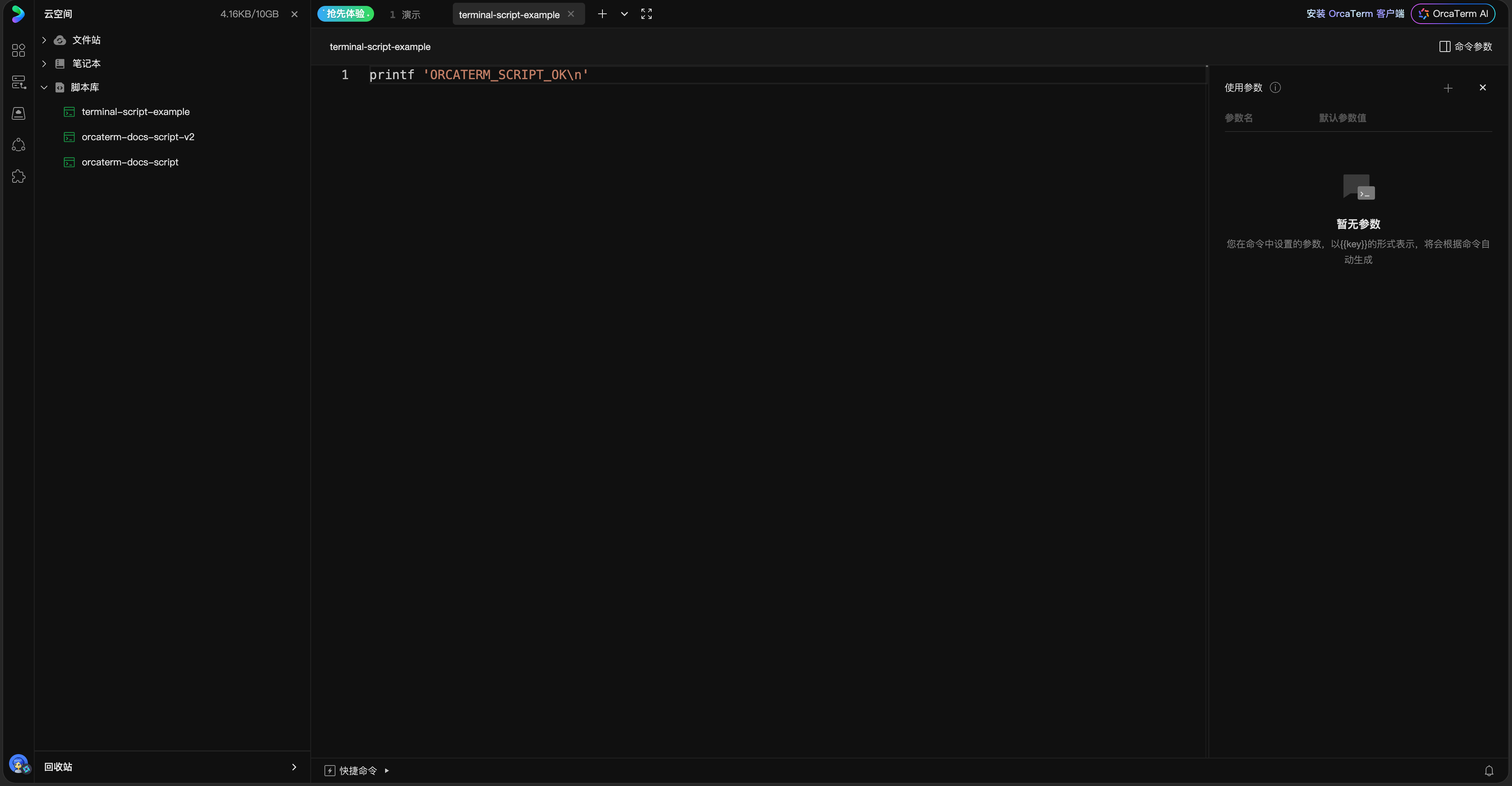
Task: Select the terminal-script-example tab
Action: [x=509, y=14]
